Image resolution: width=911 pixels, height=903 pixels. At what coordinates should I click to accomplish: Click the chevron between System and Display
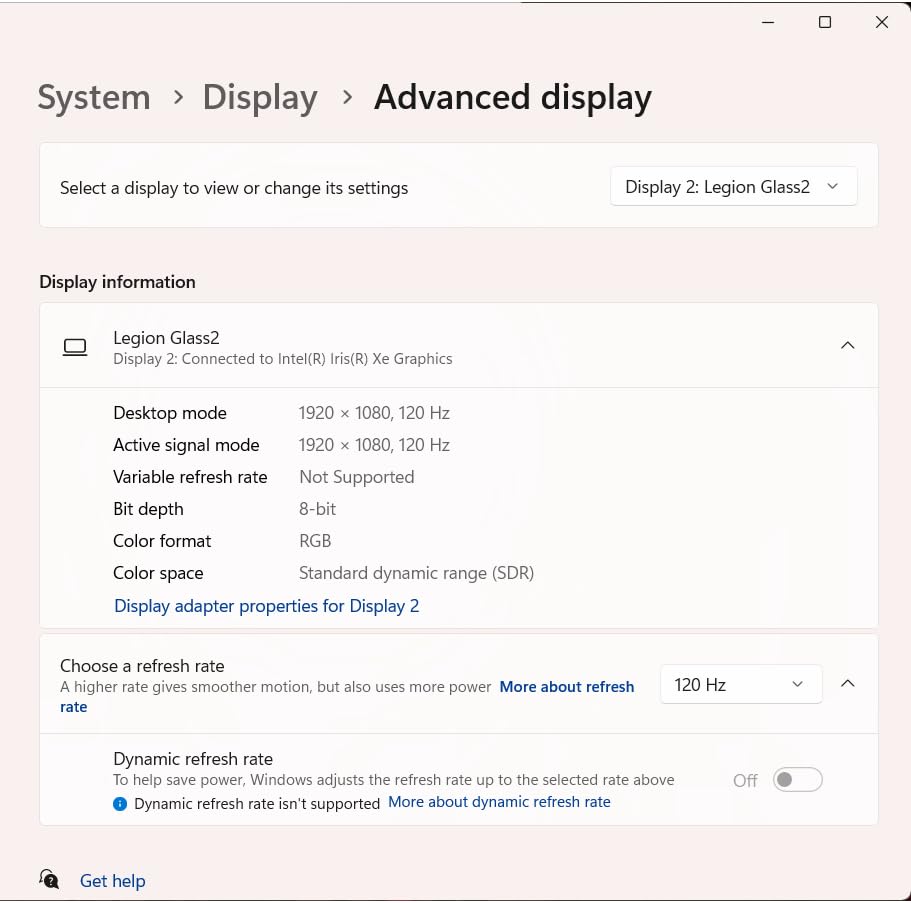178,97
